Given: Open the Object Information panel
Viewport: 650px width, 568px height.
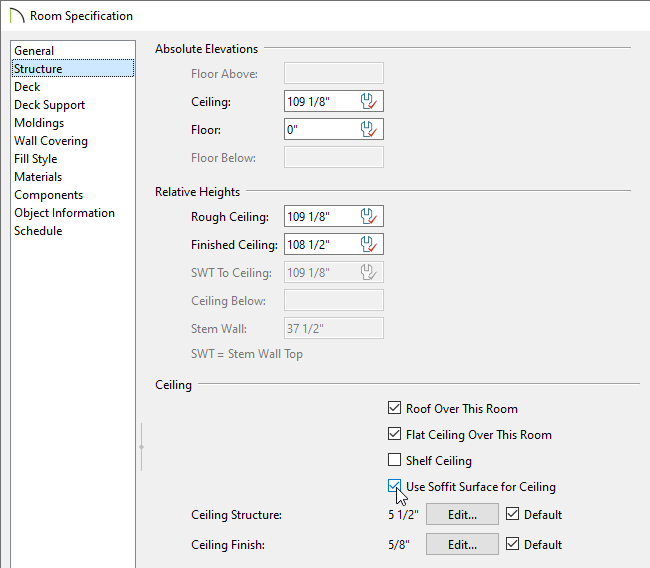Looking at the screenshot, I should (x=73, y=213).
